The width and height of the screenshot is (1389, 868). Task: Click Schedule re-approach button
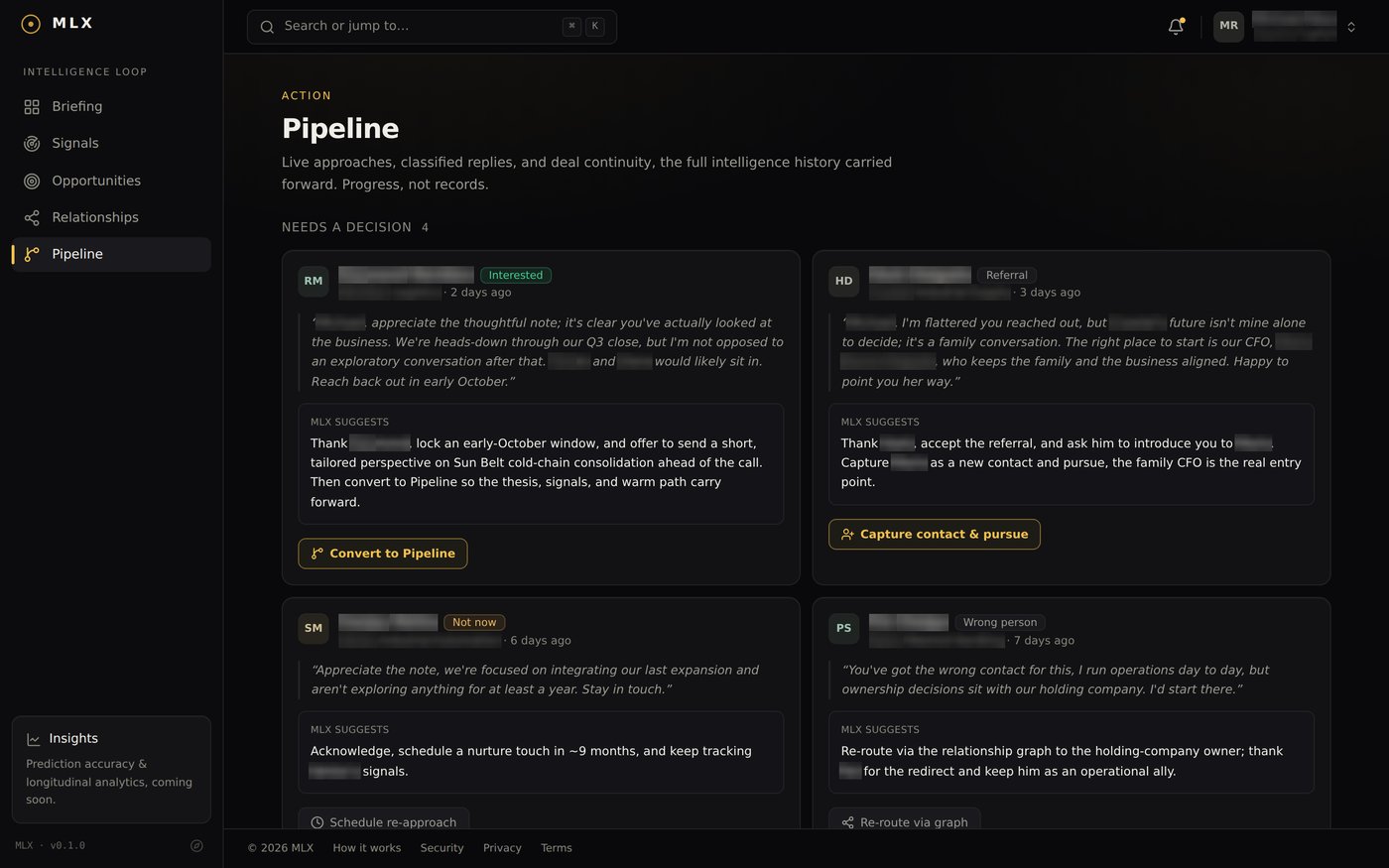(384, 819)
